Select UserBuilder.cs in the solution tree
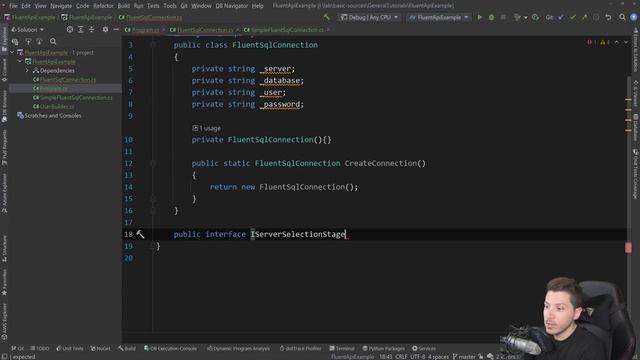This screenshot has width=640, height=360. (54, 107)
